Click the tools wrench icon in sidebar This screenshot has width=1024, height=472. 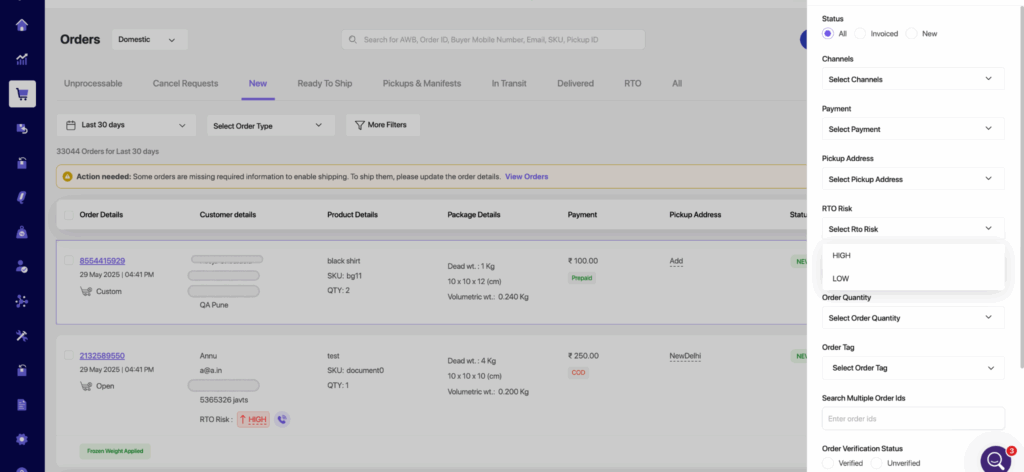[x=22, y=335]
